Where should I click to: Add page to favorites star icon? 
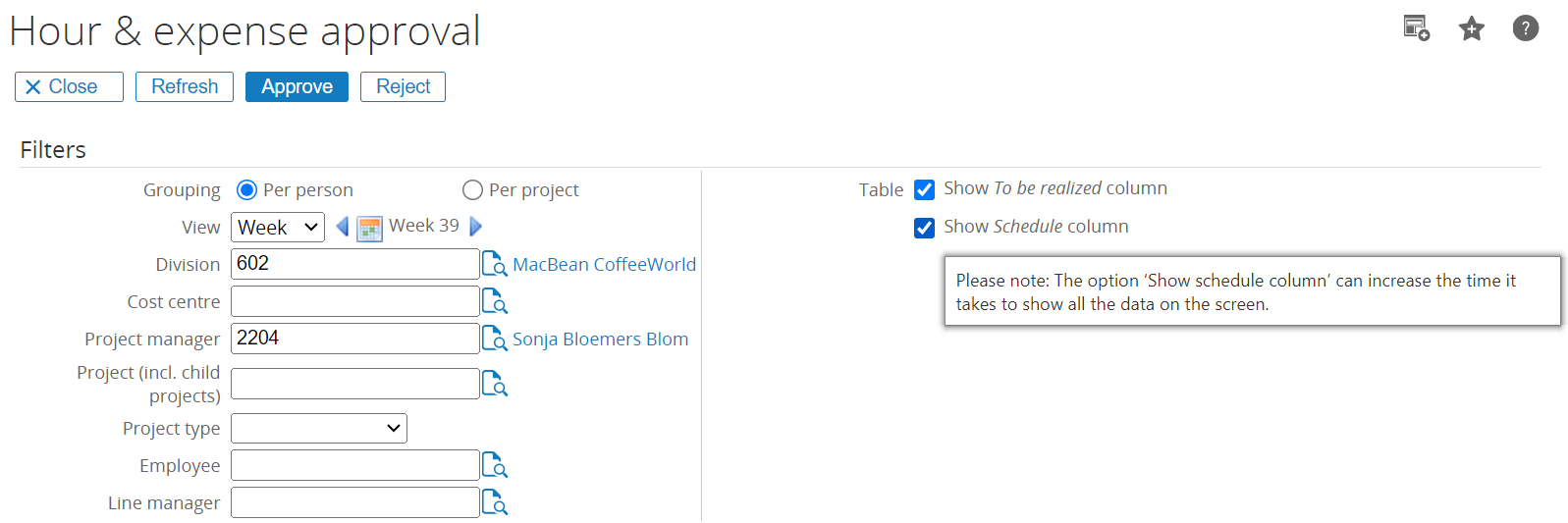point(1471,28)
